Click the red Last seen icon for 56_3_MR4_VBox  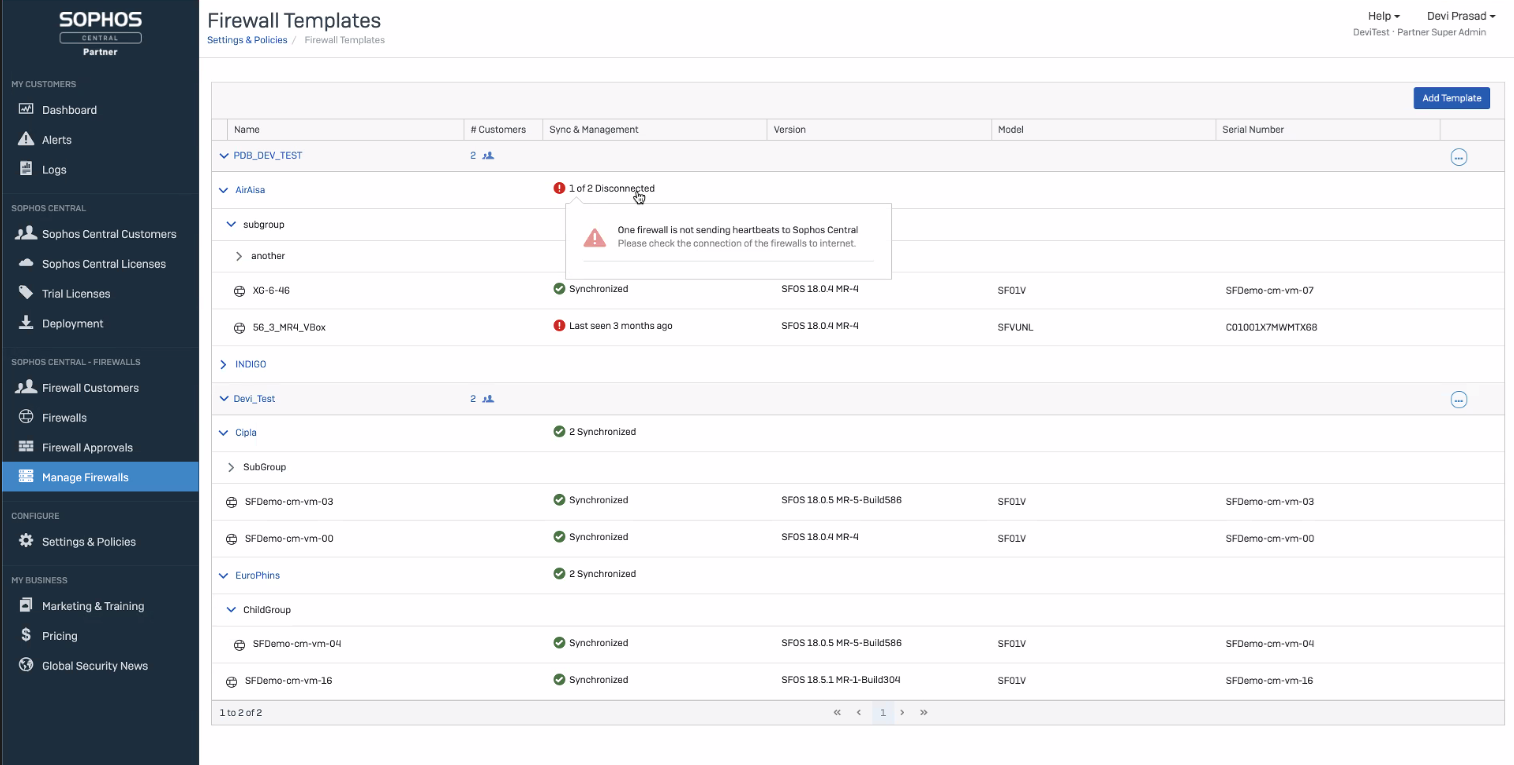559,326
